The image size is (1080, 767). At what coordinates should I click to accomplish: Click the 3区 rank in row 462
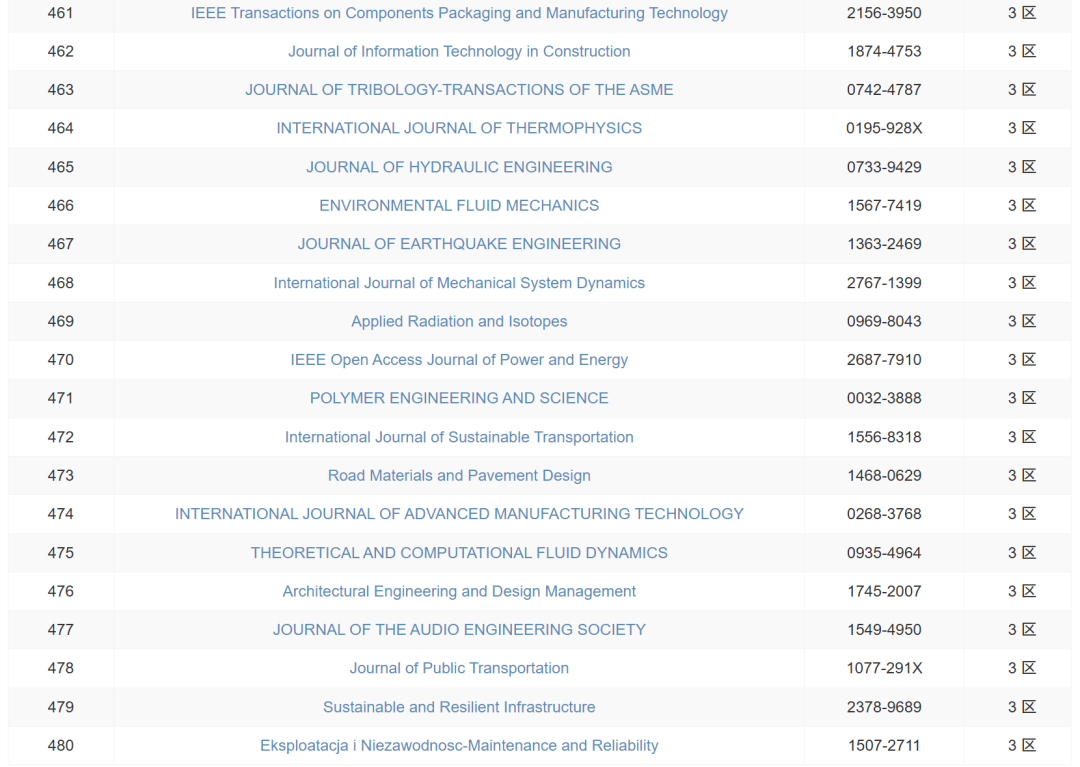(1021, 52)
